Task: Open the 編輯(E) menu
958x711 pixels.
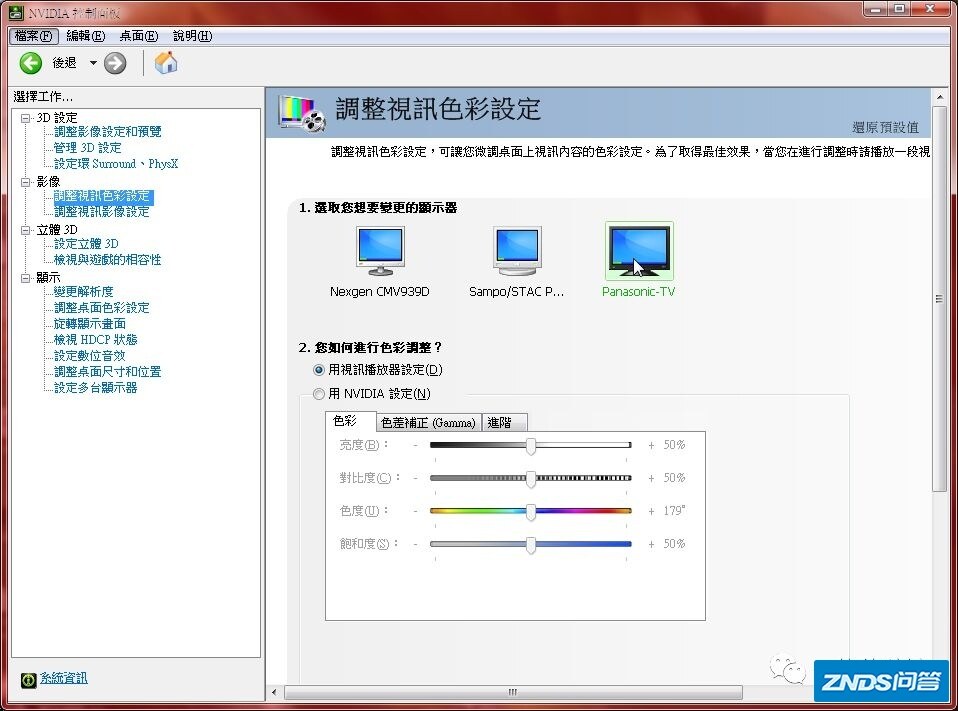Action: pos(86,36)
